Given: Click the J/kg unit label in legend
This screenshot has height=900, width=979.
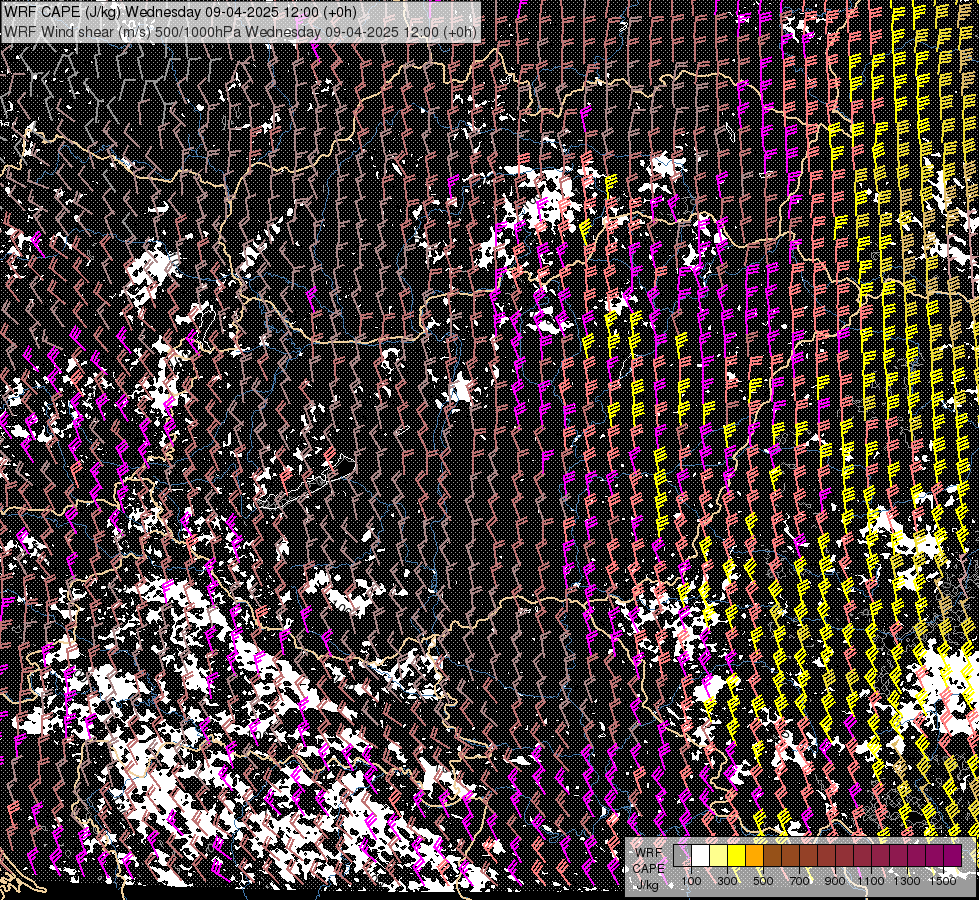Looking at the screenshot, I should pos(648,885).
